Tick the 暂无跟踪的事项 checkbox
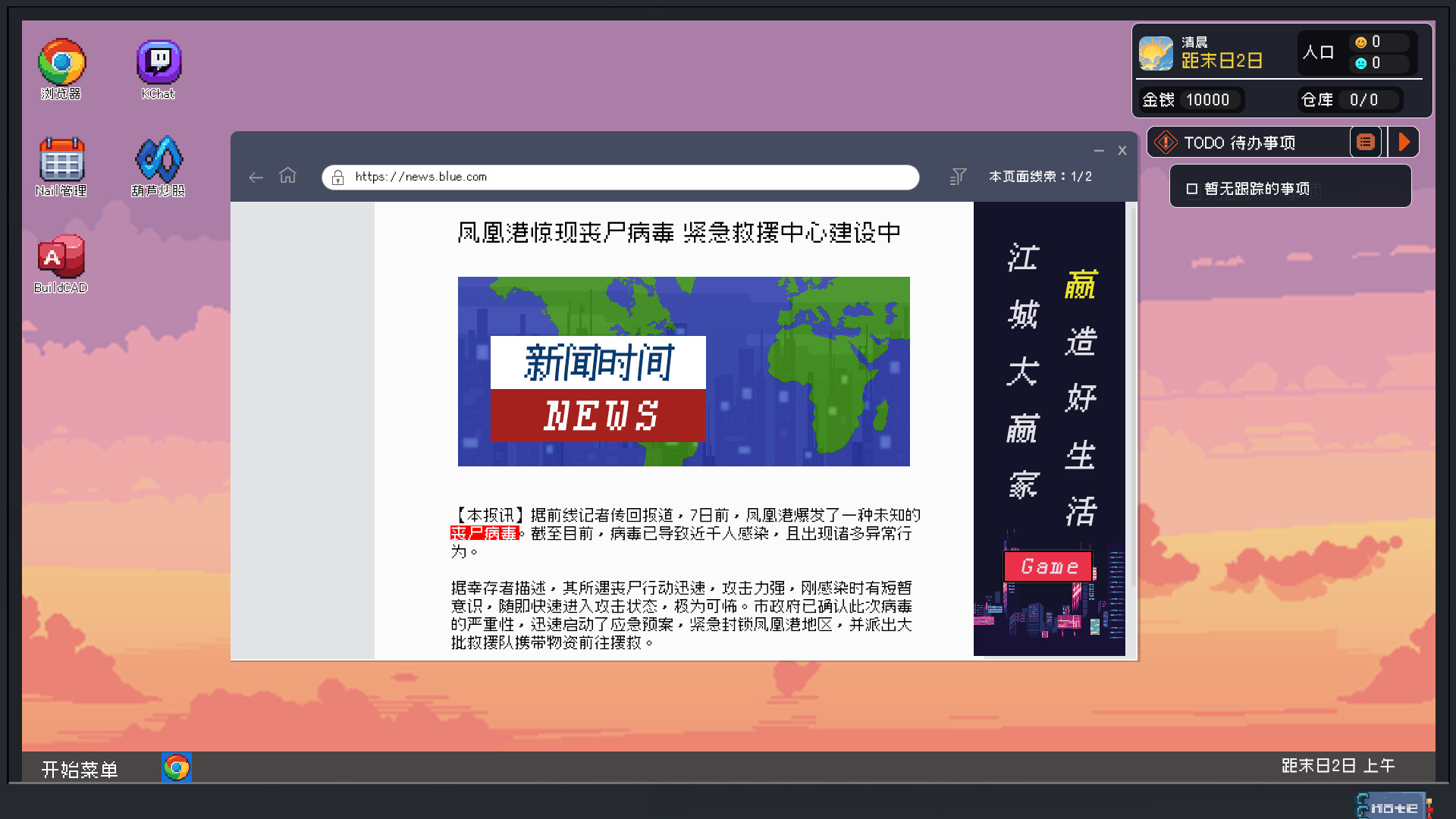The width and height of the screenshot is (1456, 819). pyautogui.click(x=1191, y=189)
